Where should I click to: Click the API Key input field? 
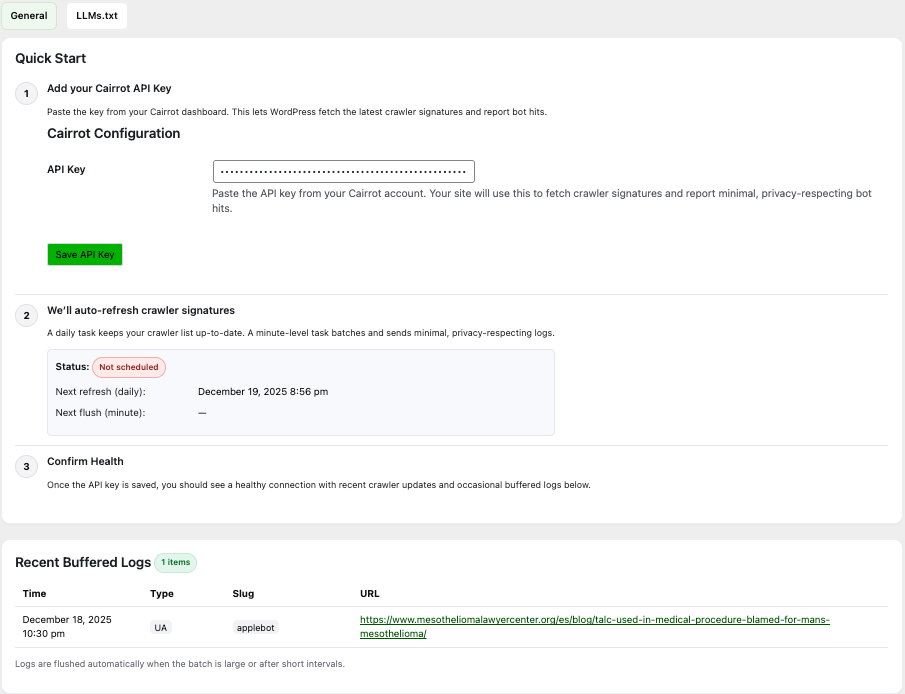pos(343,171)
